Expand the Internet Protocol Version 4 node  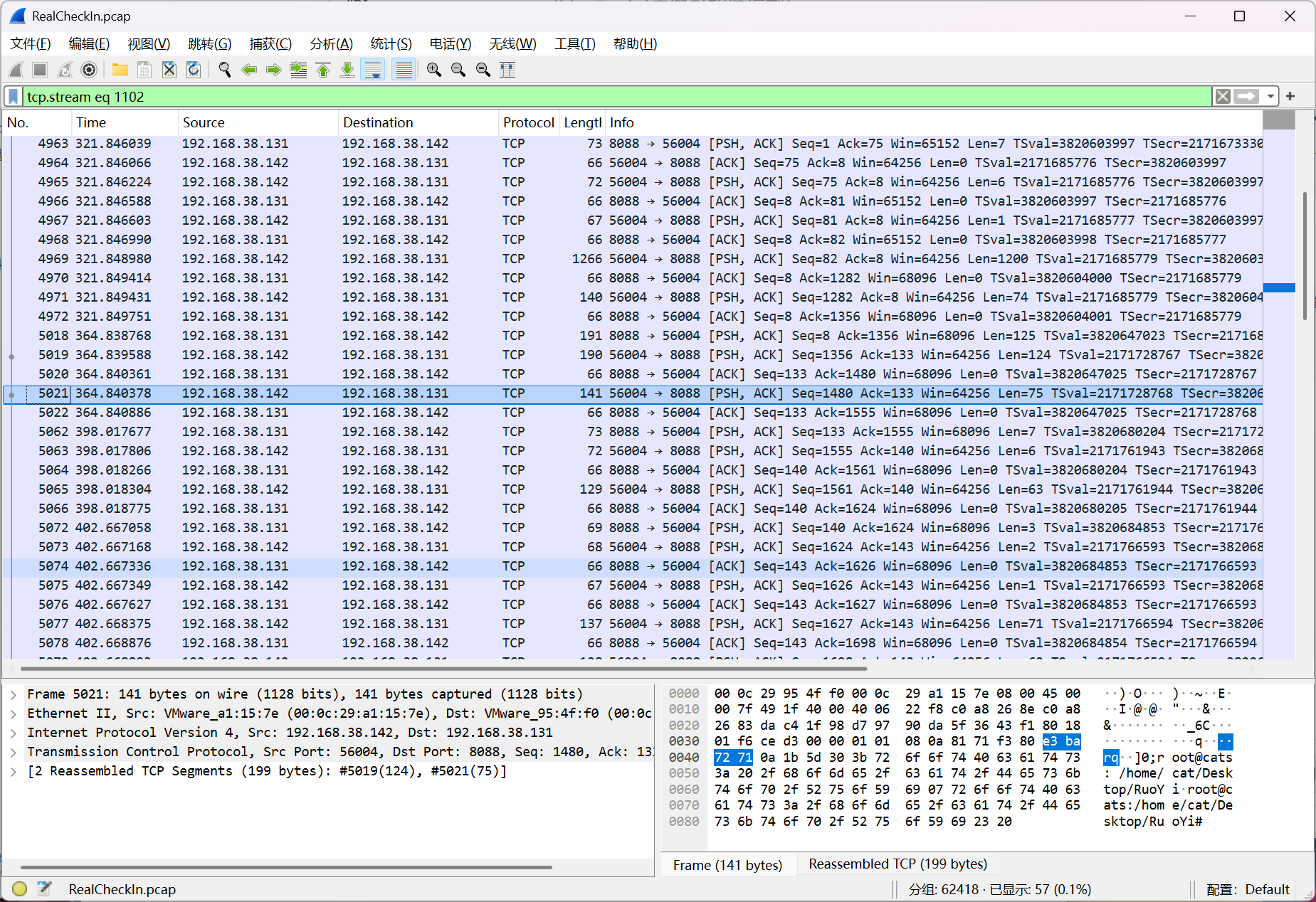[x=14, y=733]
